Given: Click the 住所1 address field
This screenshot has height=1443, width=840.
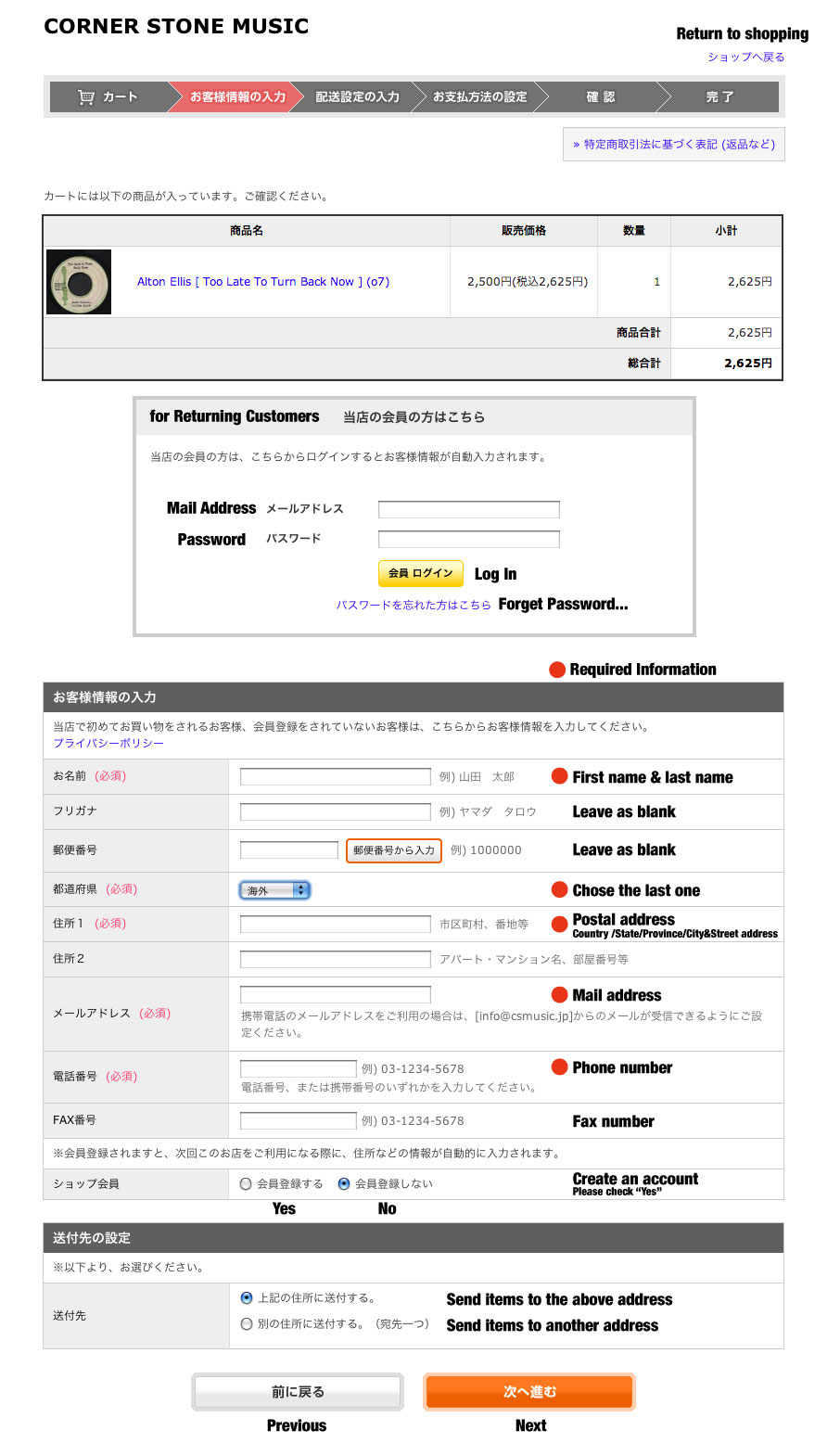Looking at the screenshot, I should (x=336, y=925).
